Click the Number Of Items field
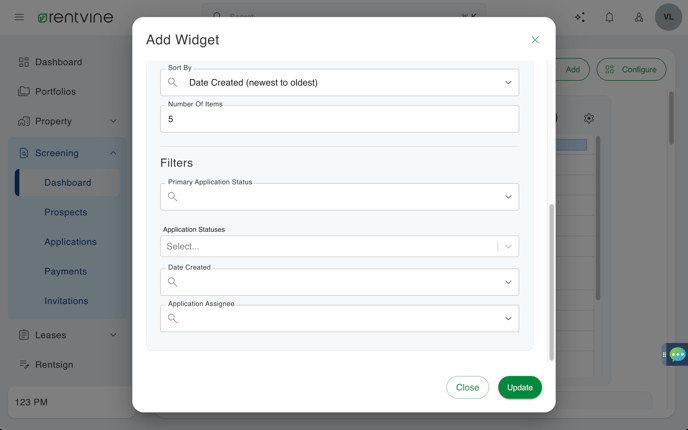 click(x=340, y=119)
